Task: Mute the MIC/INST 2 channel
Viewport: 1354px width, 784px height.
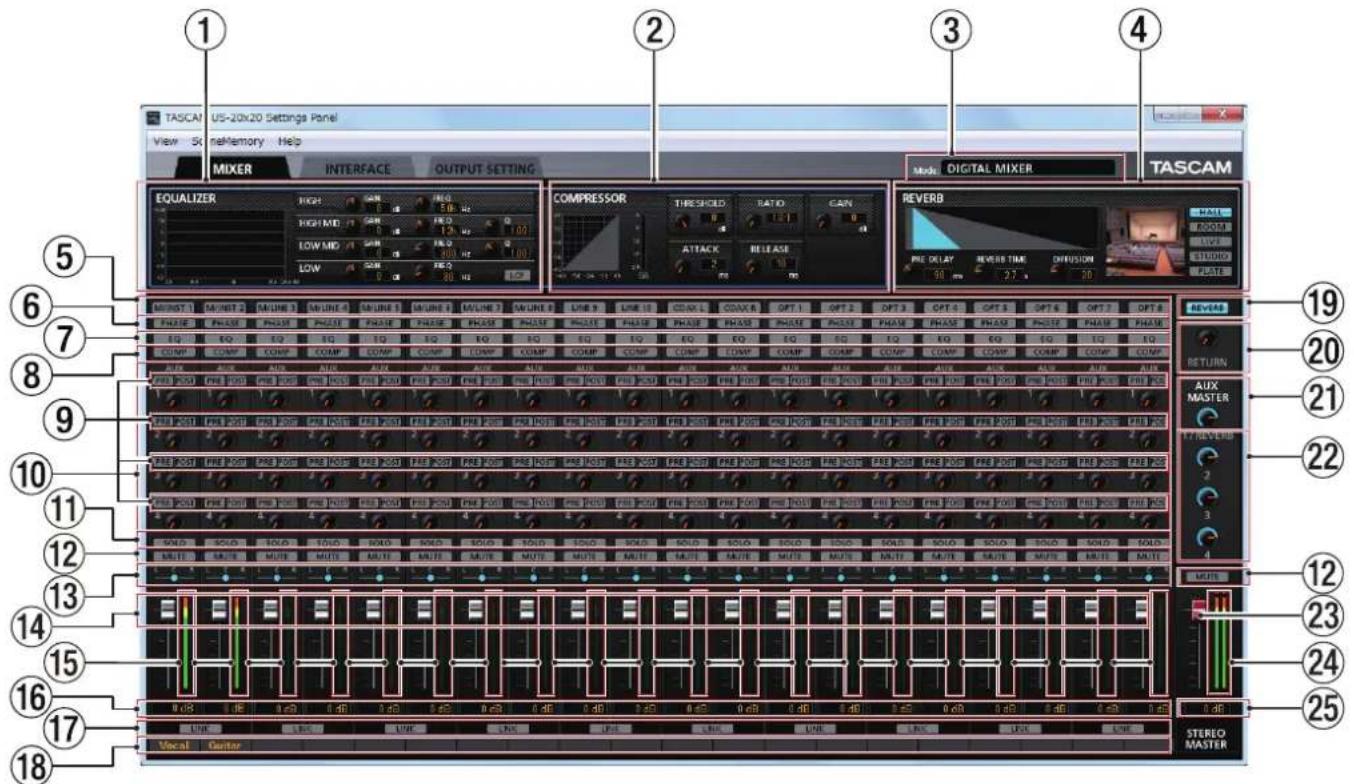Action: 225,556
